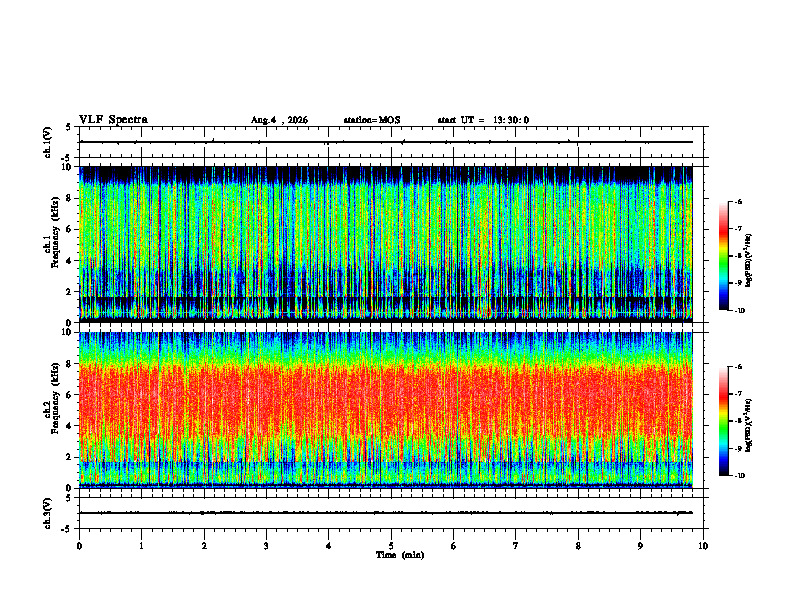Click the "VLF Spectra" title text
Screen dimensions: 792x612
[x=113, y=120]
